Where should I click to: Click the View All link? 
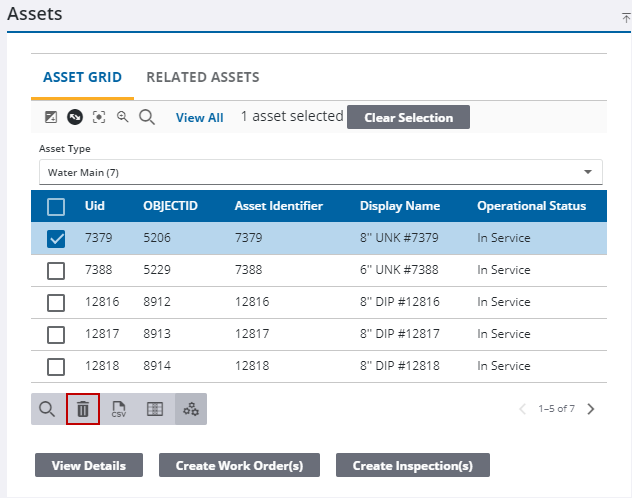pos(199,117)
